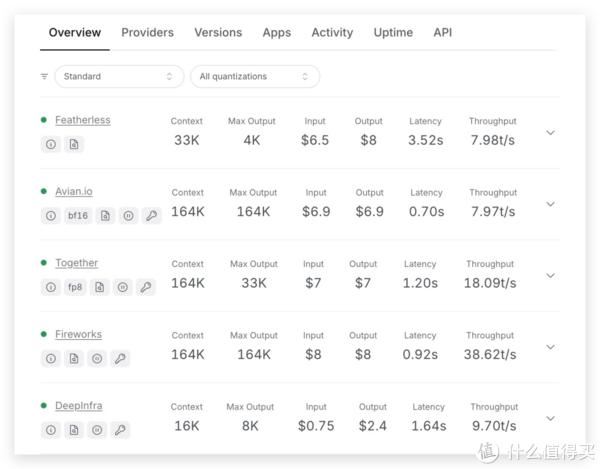This screenshot has height=469, width=600.
Task: Switch to the Providers tab
Action: pyautogui.click(x=147, y=32)
